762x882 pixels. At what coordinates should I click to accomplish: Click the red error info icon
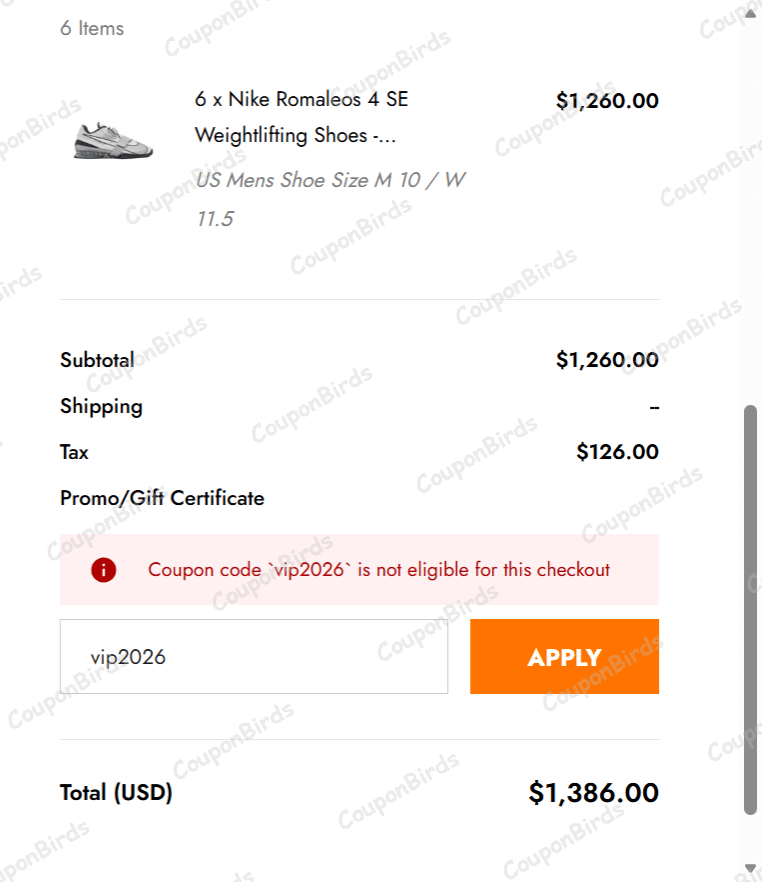point(103,570)
